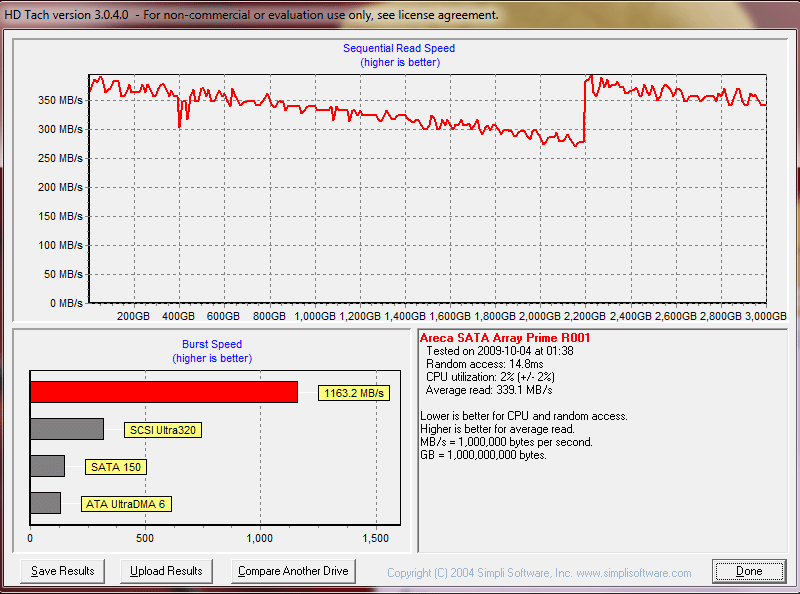Click 'Lower is better for CPU and random access.'
Image resolution: width=800 pixels, height=594 pixels.
524,416
